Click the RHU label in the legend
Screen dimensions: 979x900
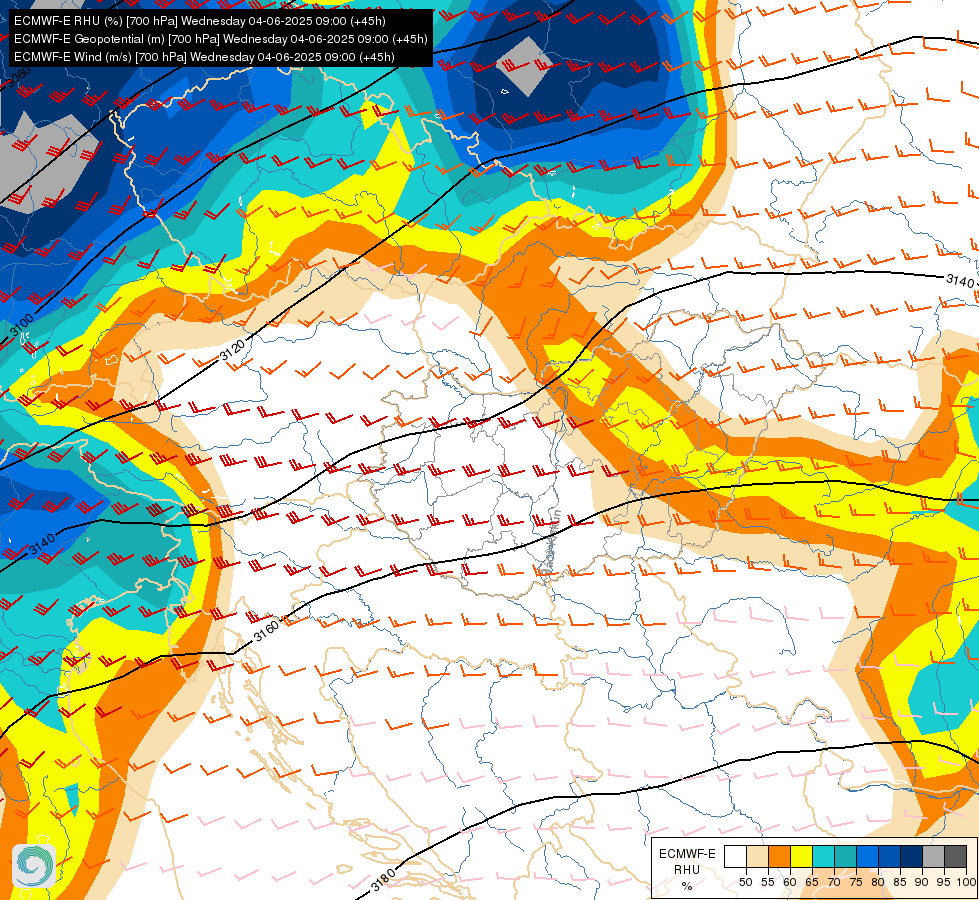coord(687,870)
